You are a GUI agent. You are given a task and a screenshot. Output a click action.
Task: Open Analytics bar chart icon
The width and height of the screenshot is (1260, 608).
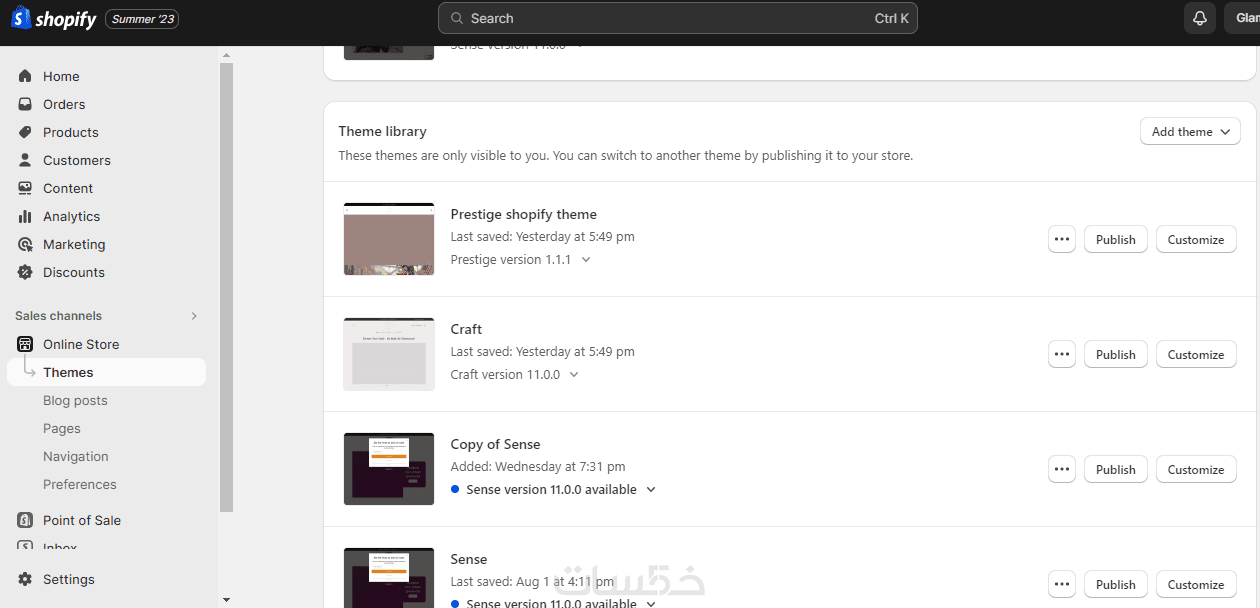click(x=25, y=216)
